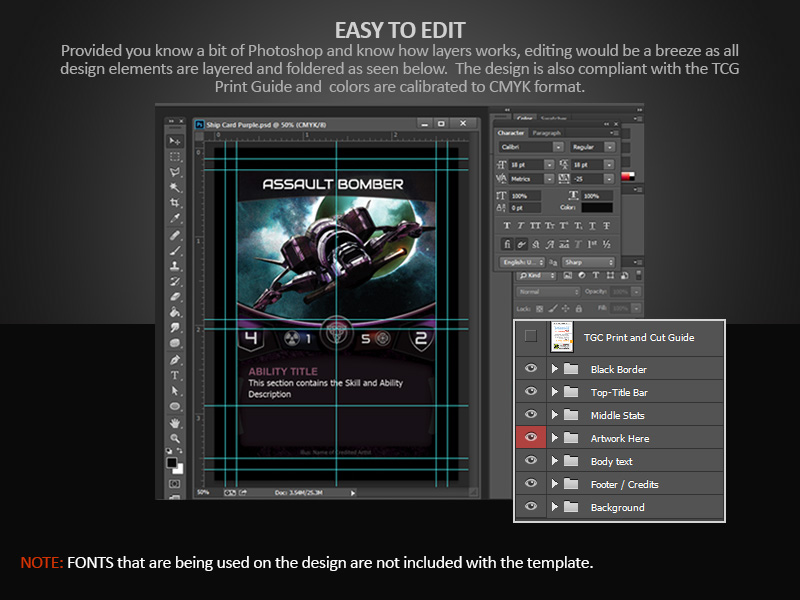Apply Superscript text style
Screen dimensions: 800x600
[x=564, y=226]
